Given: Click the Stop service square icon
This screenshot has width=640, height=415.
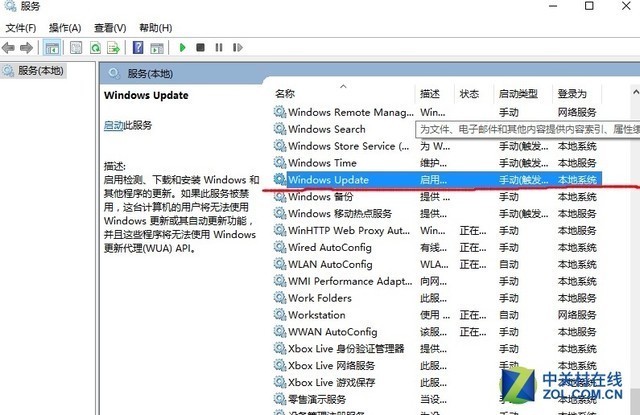Looking at the screenshot, I should coord(200,48).
